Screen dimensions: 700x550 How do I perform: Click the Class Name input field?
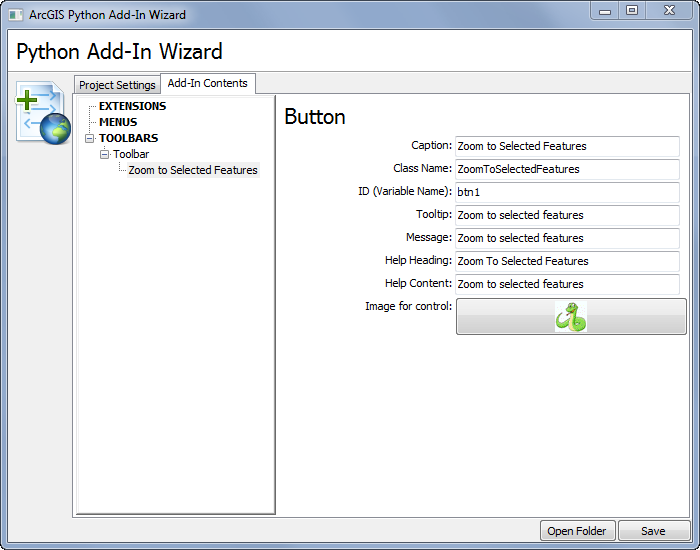(567, 169)
